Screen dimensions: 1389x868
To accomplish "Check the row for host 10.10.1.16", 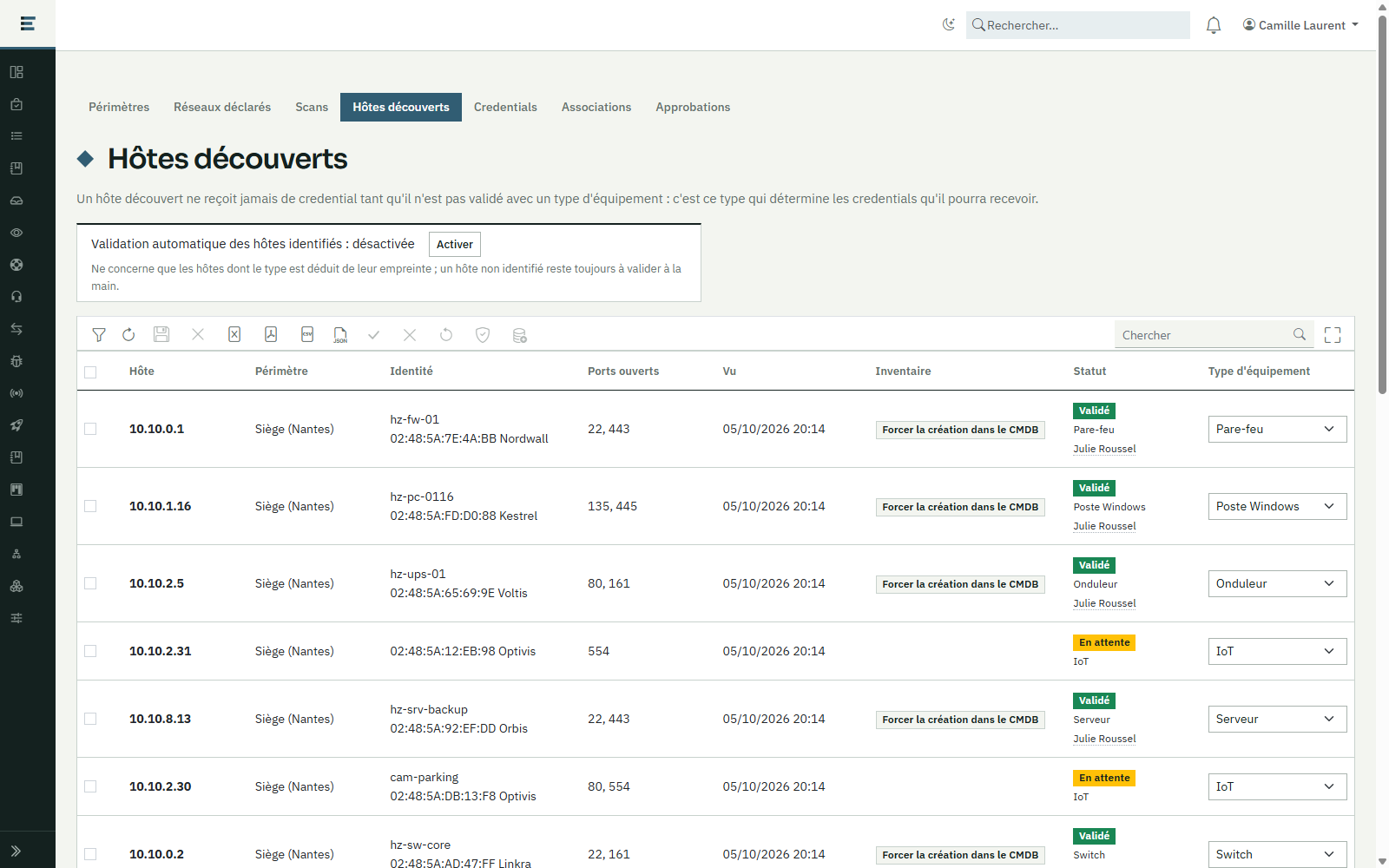I will 90,506.
